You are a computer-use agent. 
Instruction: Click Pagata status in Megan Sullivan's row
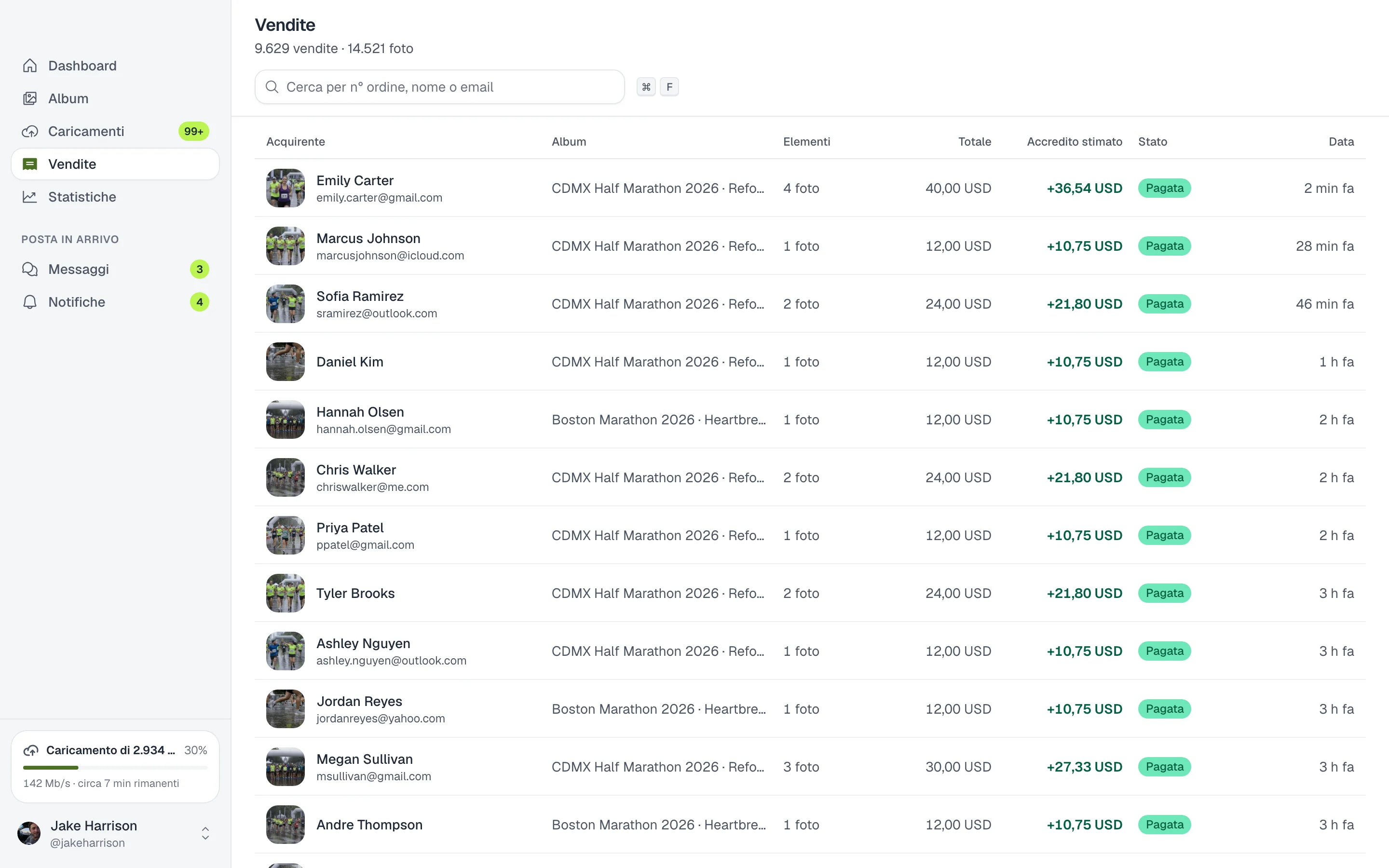pos(1165,767)
